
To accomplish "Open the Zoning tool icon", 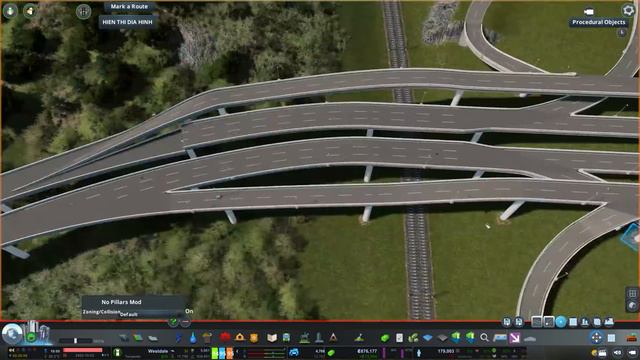I will click(x=138, y=338).
